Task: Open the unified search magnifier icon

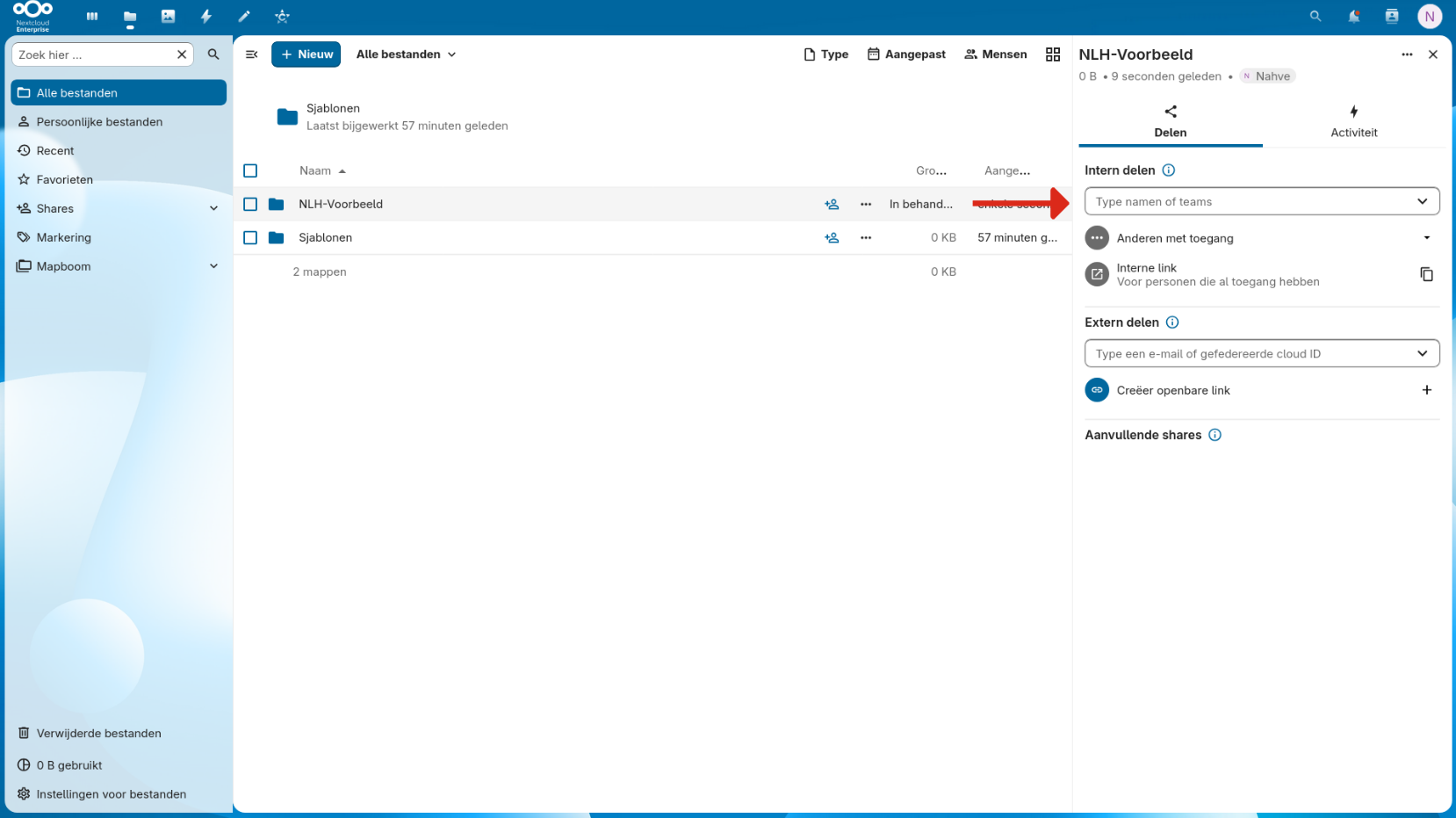Action: click(1315, 16)
